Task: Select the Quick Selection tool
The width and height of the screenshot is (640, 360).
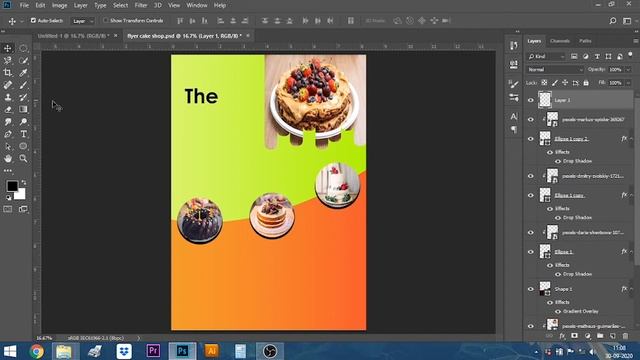Action: (x=23, y=60)
